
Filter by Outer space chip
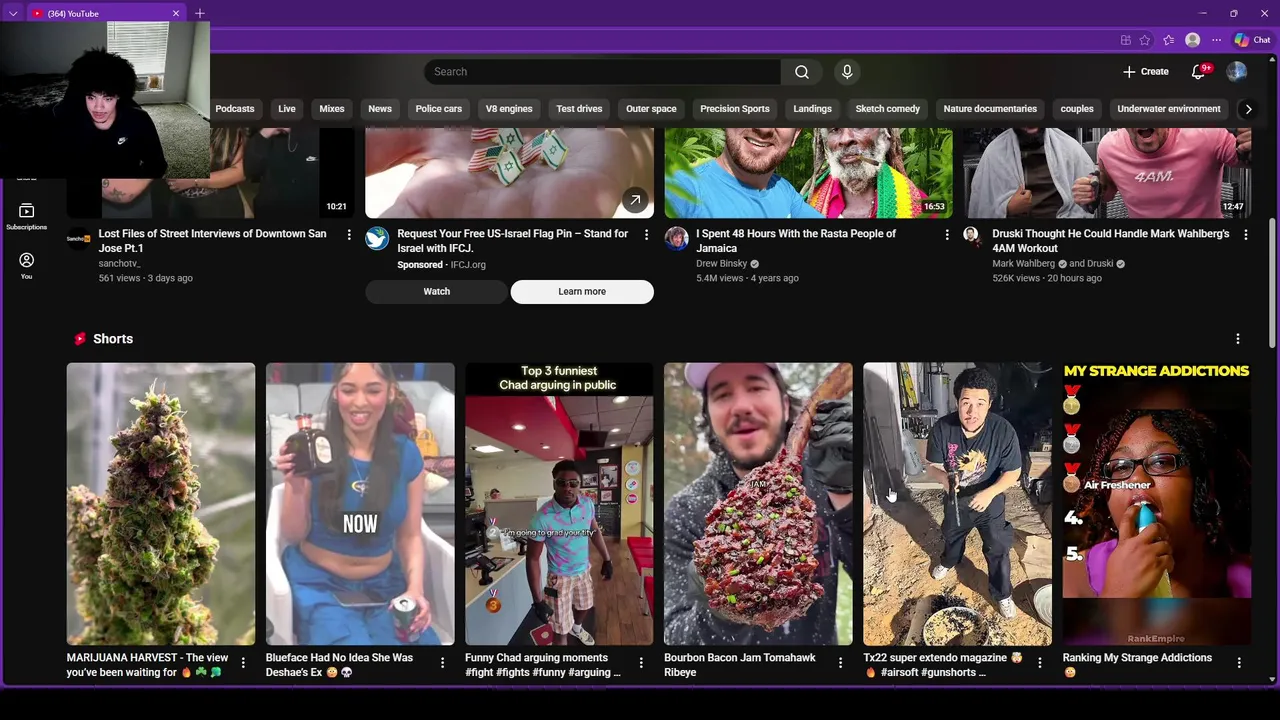[x=651, y=109]
